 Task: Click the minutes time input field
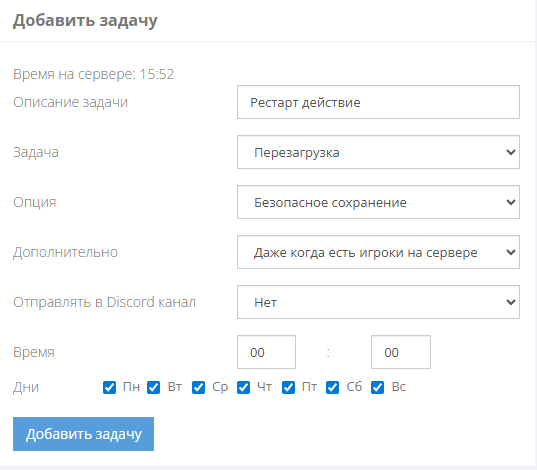click(401, 352)
